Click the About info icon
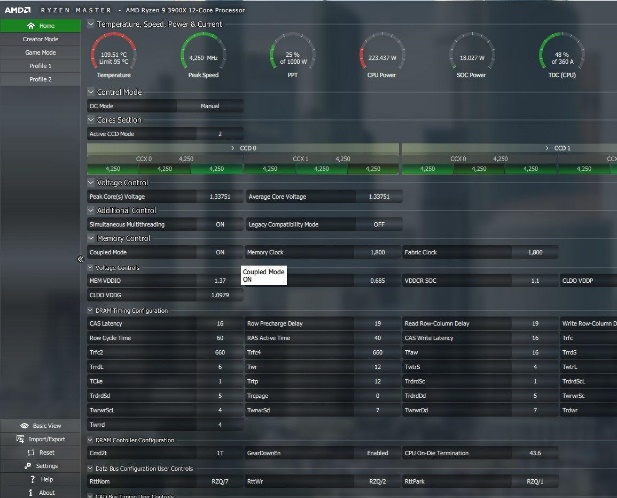 pos(31,492)
